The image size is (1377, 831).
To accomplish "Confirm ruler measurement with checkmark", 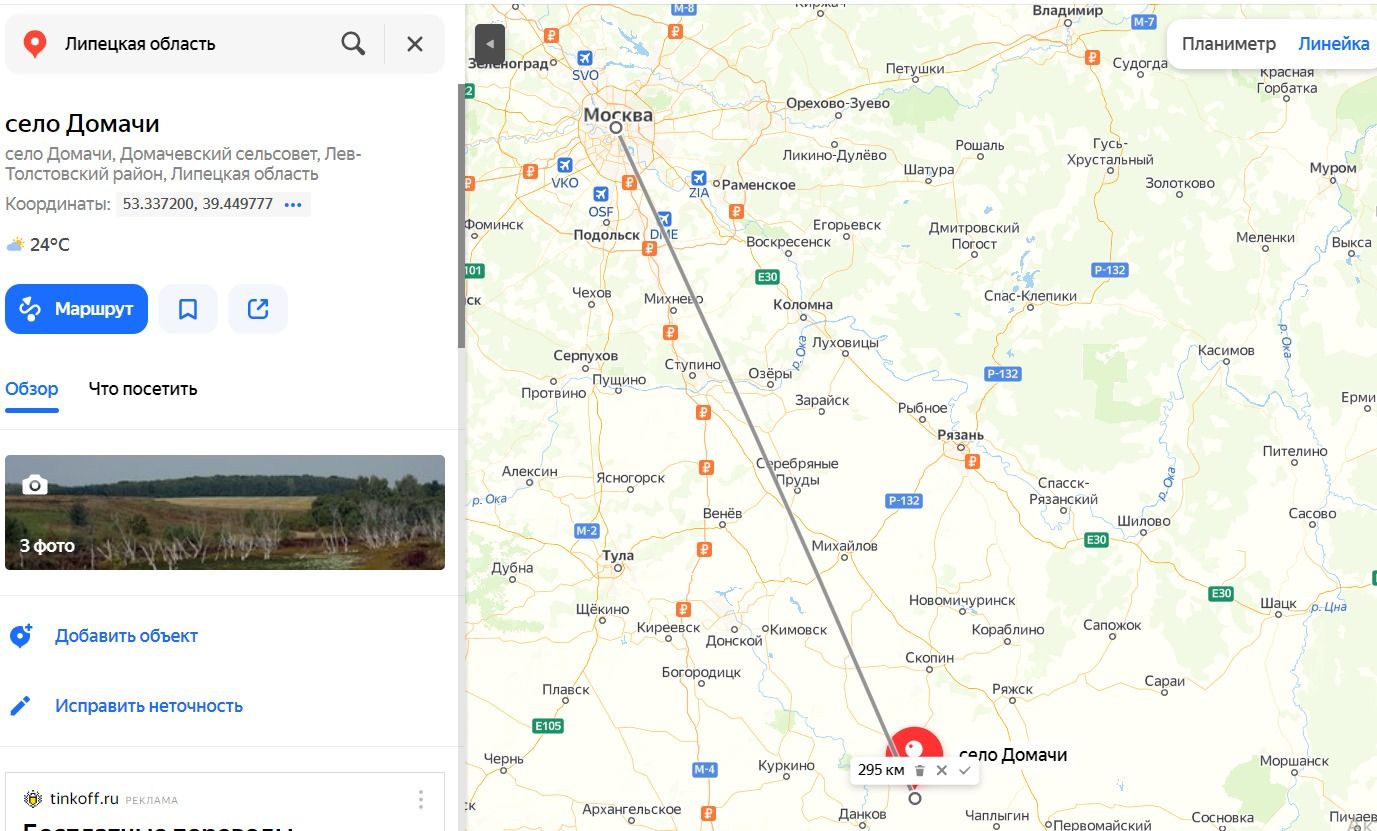I will (x=964, y=770).
